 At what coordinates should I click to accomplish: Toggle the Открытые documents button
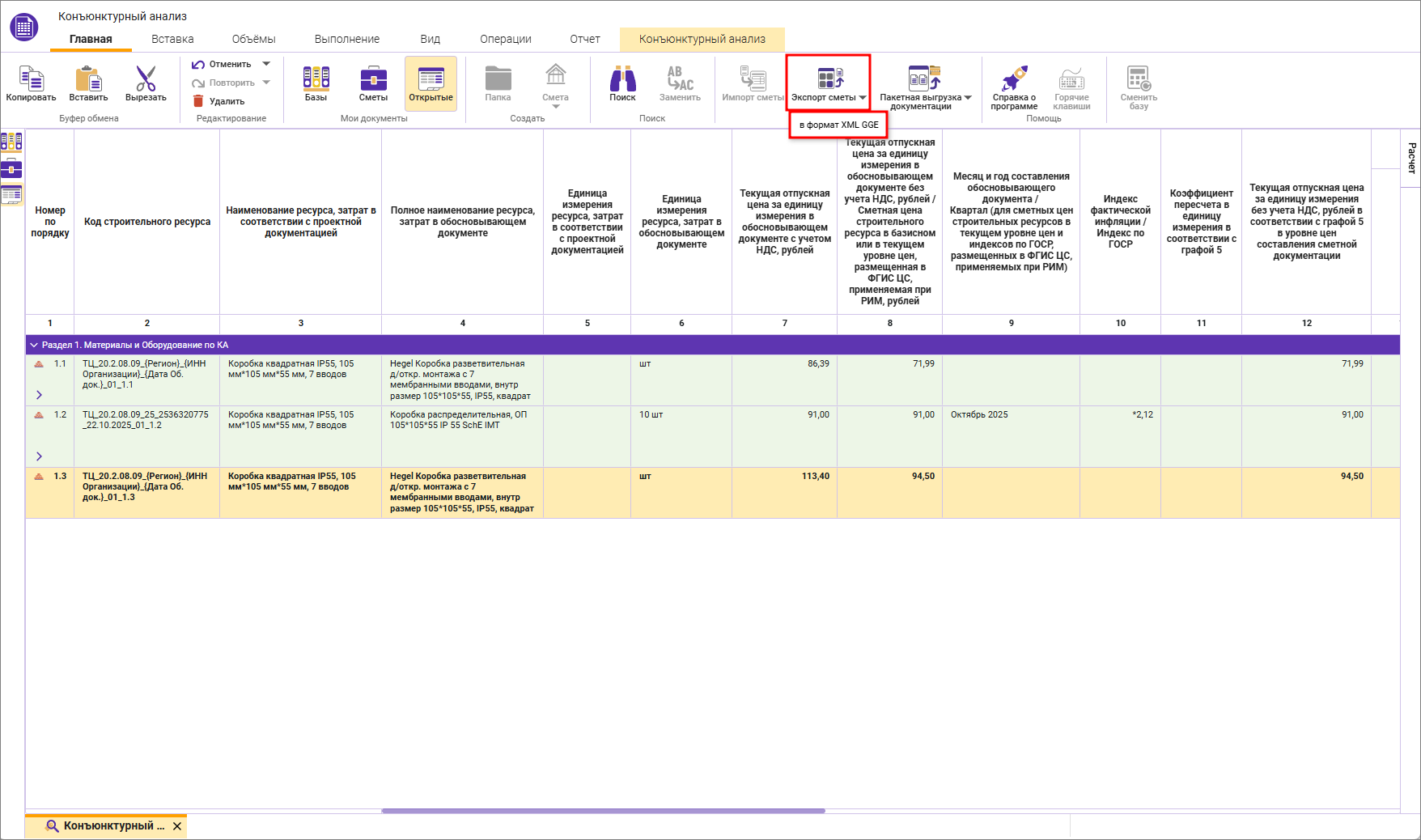tap(431, 83)
